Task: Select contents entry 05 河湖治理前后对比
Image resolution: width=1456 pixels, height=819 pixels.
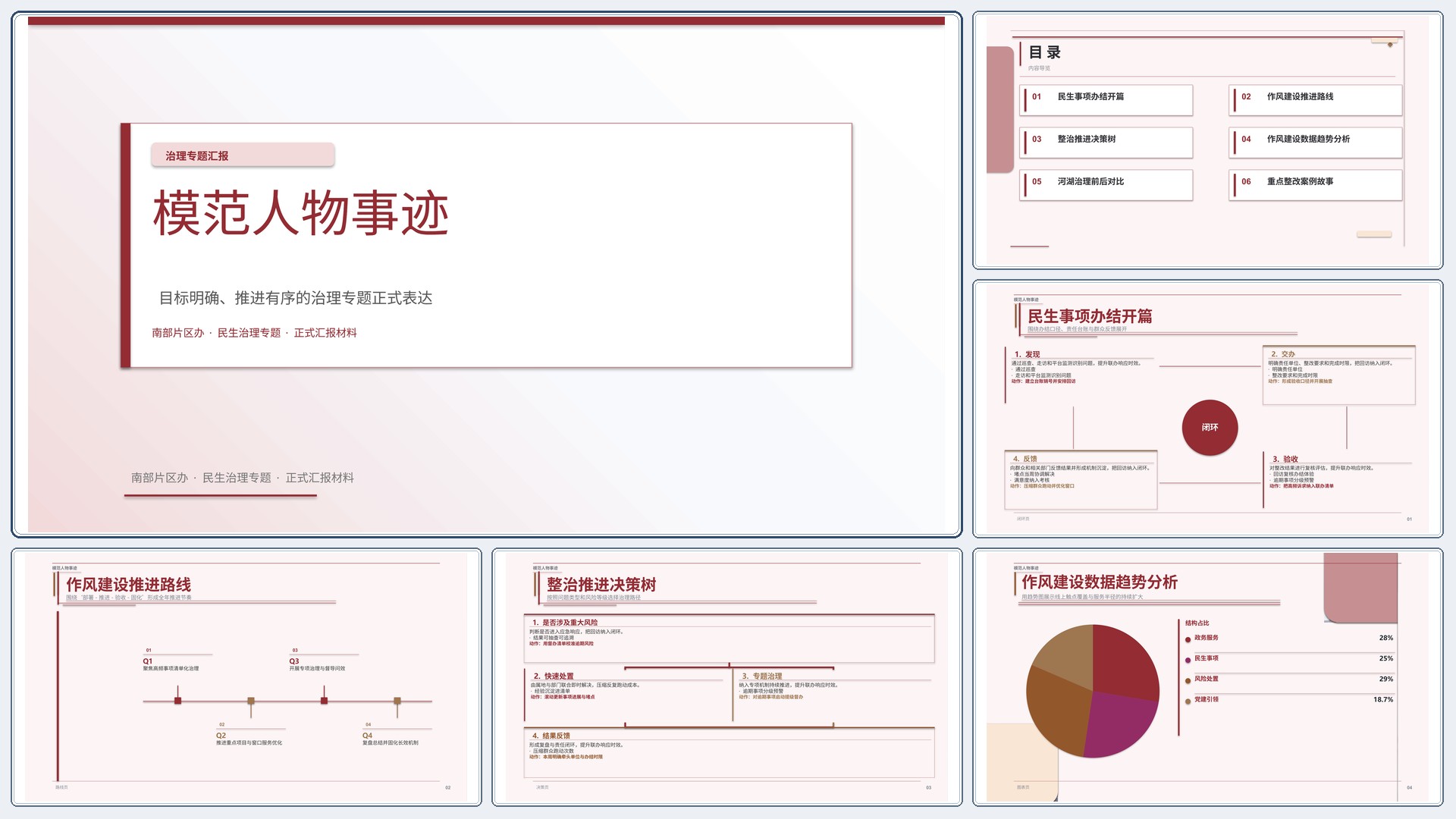Action: point(1106,185)
